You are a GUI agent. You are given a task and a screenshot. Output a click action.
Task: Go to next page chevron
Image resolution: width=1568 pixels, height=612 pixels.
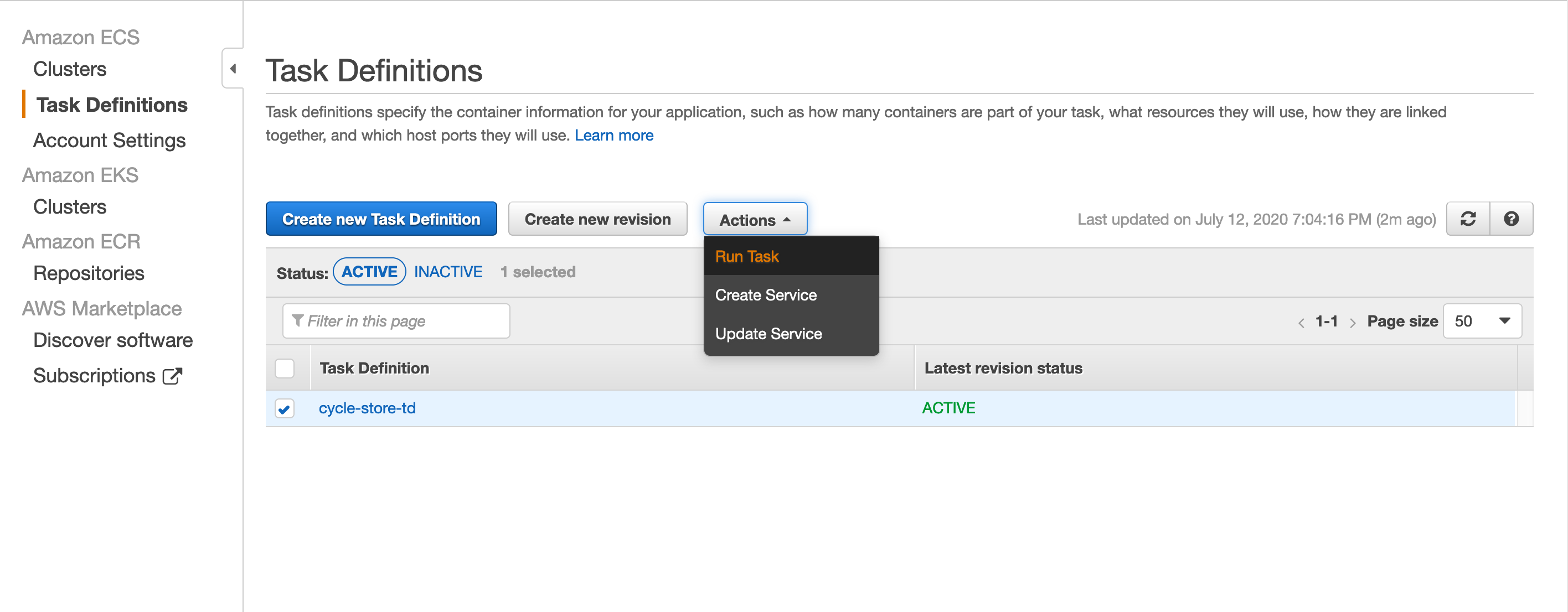click(1353, 323)
